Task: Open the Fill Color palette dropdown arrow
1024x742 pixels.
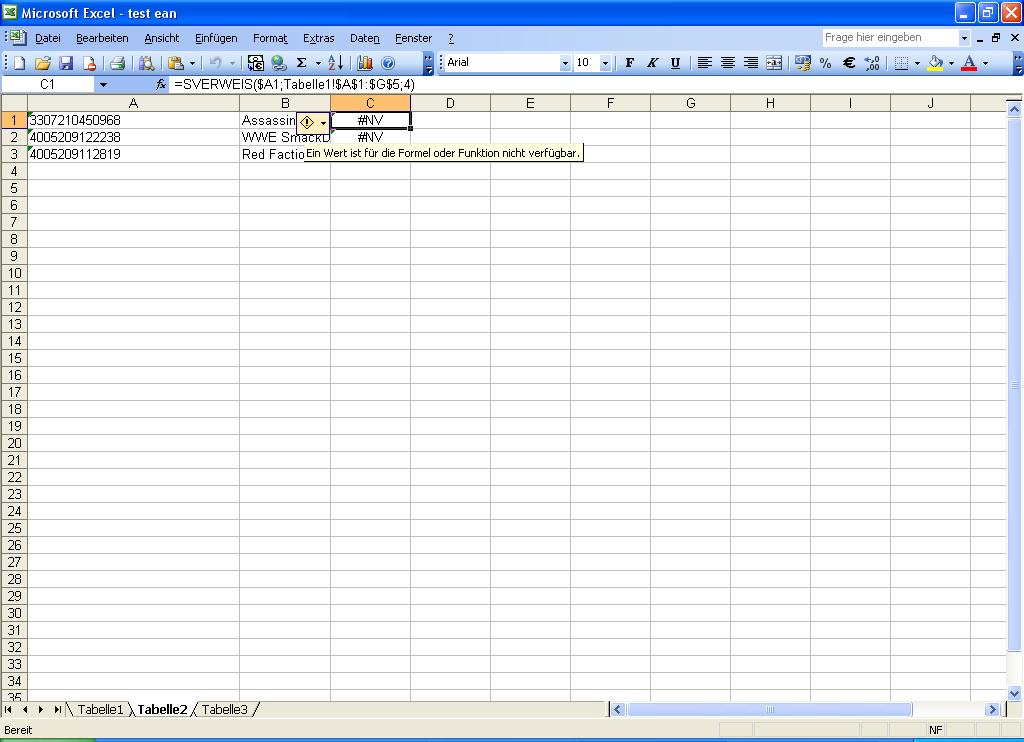Action: (x=951, y=63)
